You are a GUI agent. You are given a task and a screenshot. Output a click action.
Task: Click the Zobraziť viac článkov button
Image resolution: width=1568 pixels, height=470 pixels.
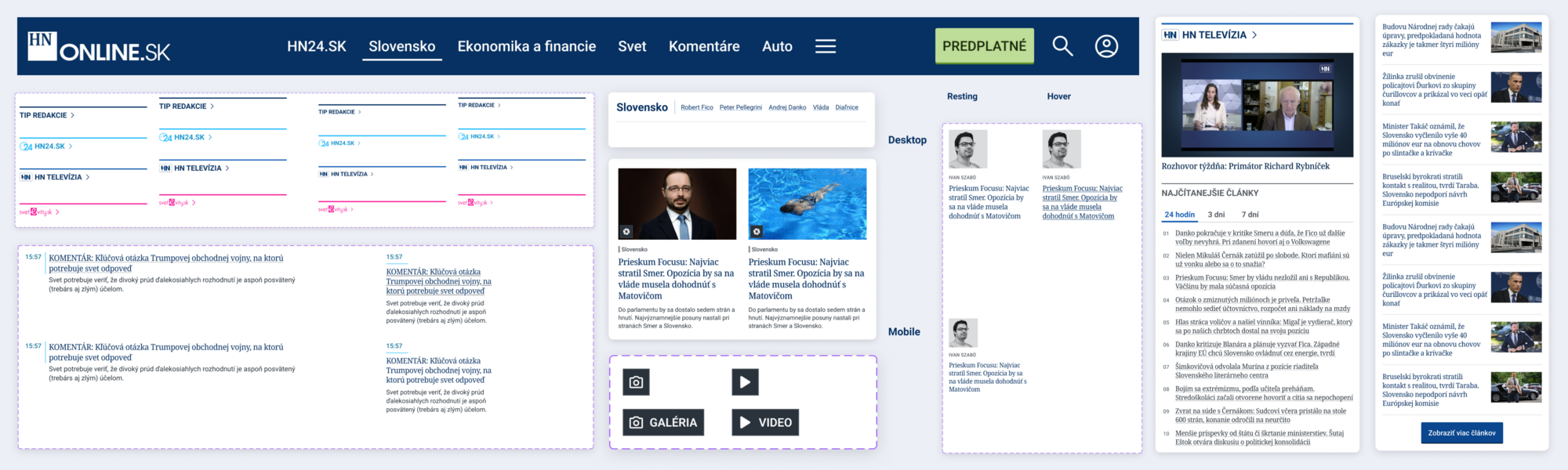click(x=1461, y=433)
